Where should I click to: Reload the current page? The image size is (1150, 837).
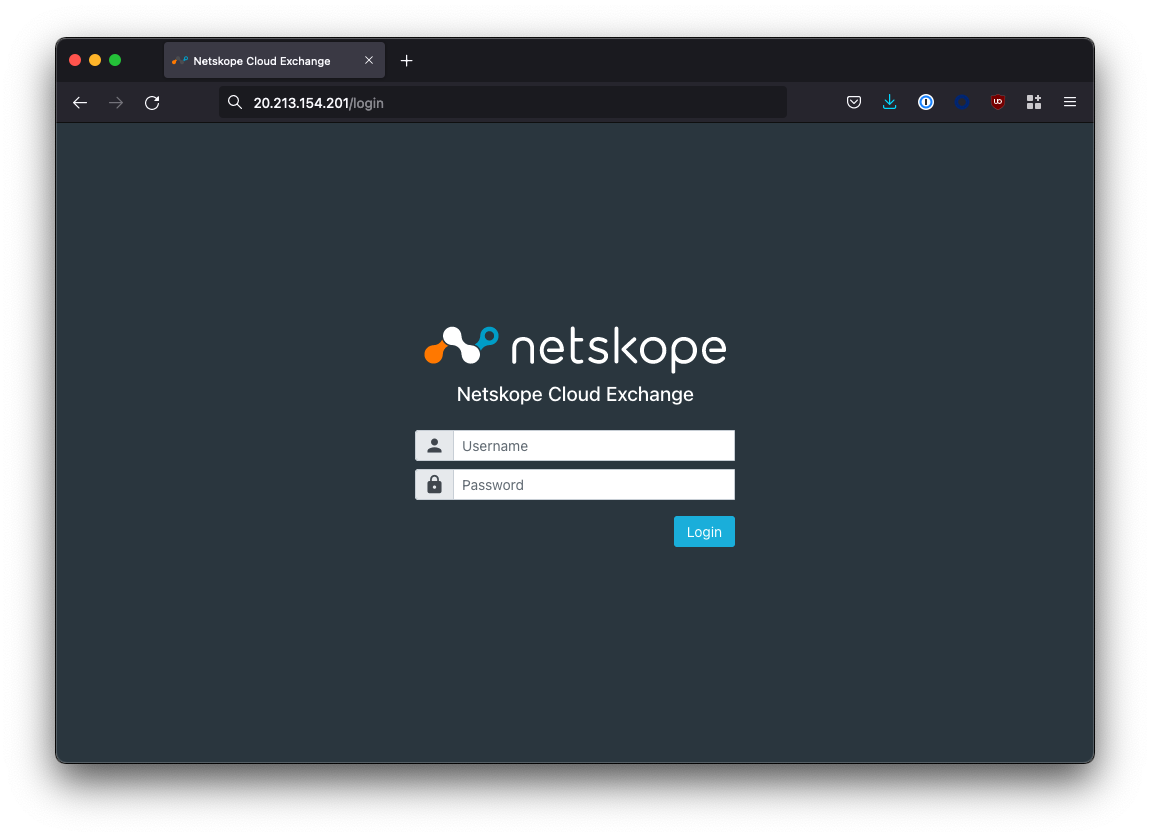tap(152, 102)
